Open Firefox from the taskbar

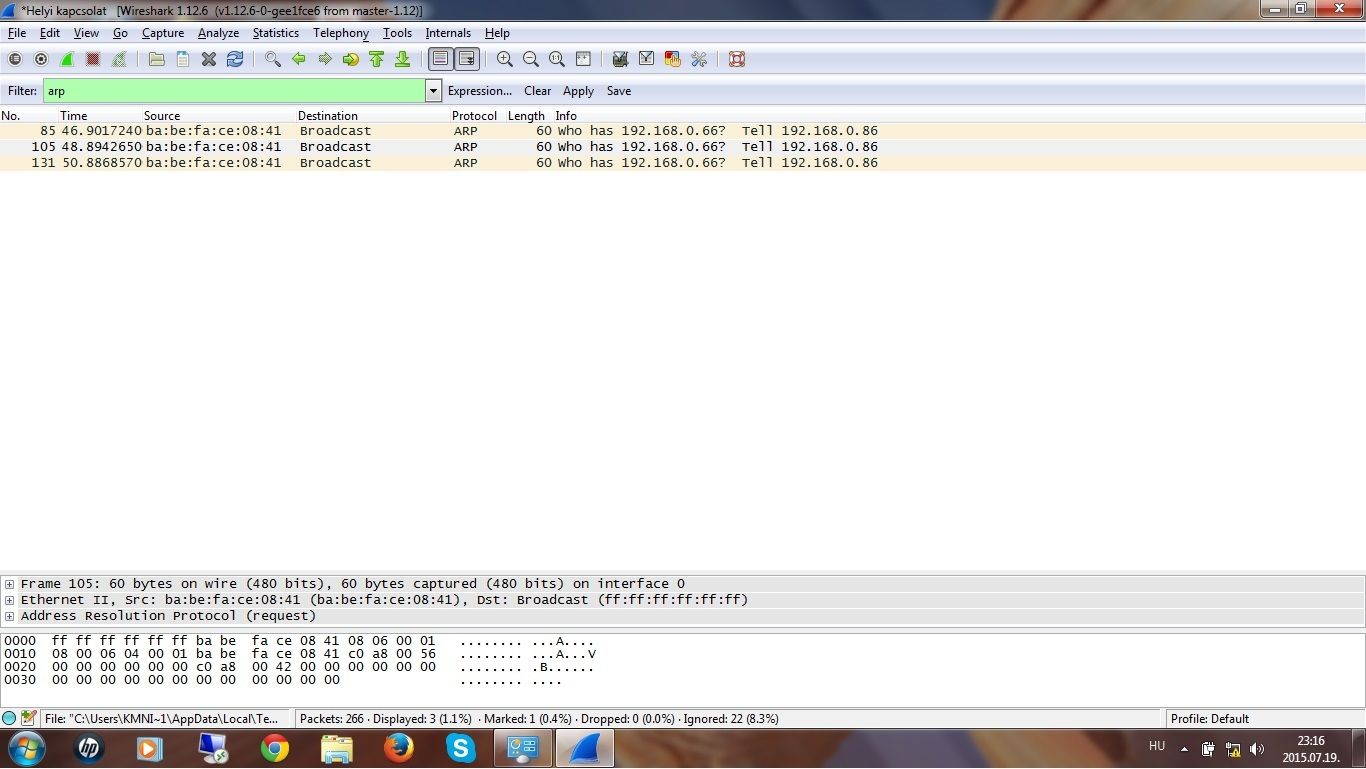pyautogui.click(x=399, y=748)
